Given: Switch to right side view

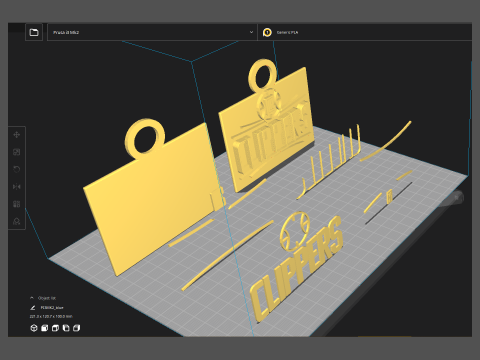Looking at the screenshot, I should [76, 328].
